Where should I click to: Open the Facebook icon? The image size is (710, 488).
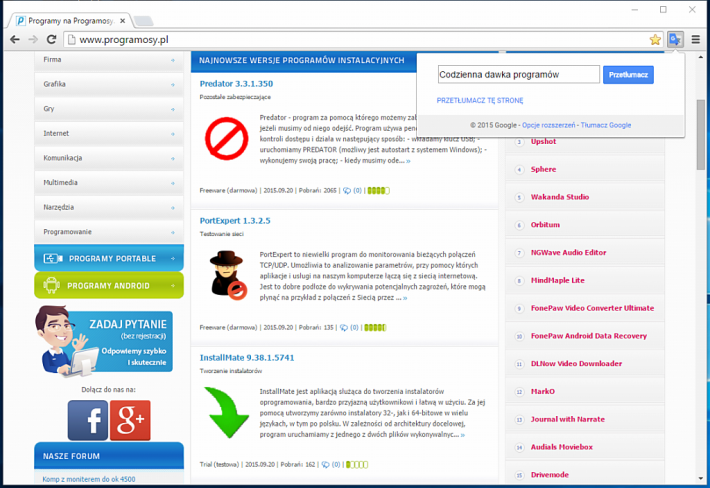[x=88, y=420]
